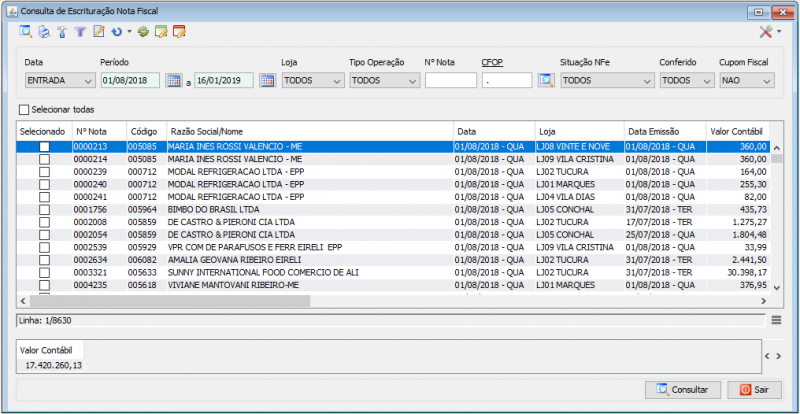Screen dimensions: 800x414
Task: Tick the checkbox for nota 0002634
Action: [x=44, y=260]
